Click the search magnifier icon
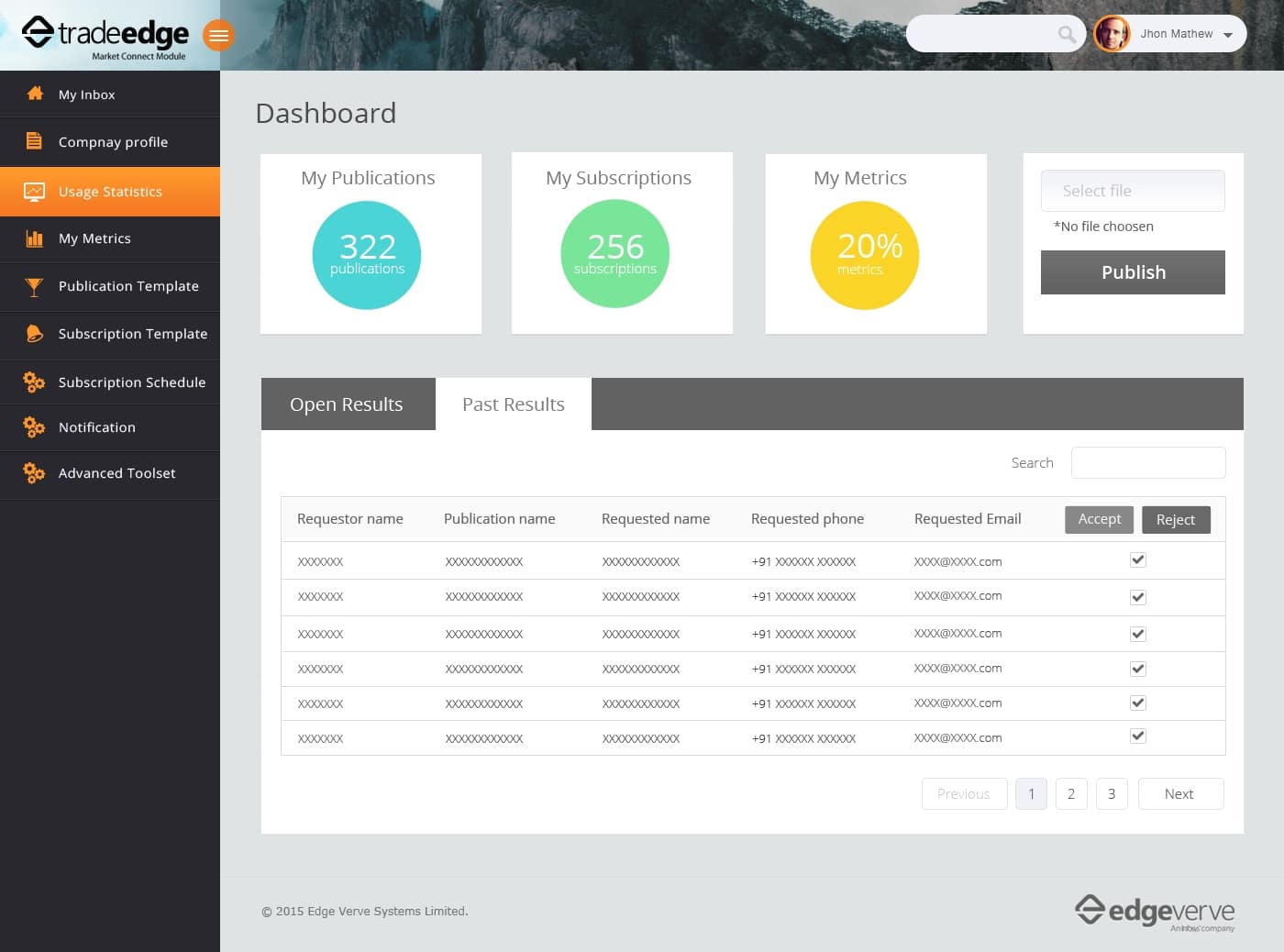 [x=1066, y=33]
